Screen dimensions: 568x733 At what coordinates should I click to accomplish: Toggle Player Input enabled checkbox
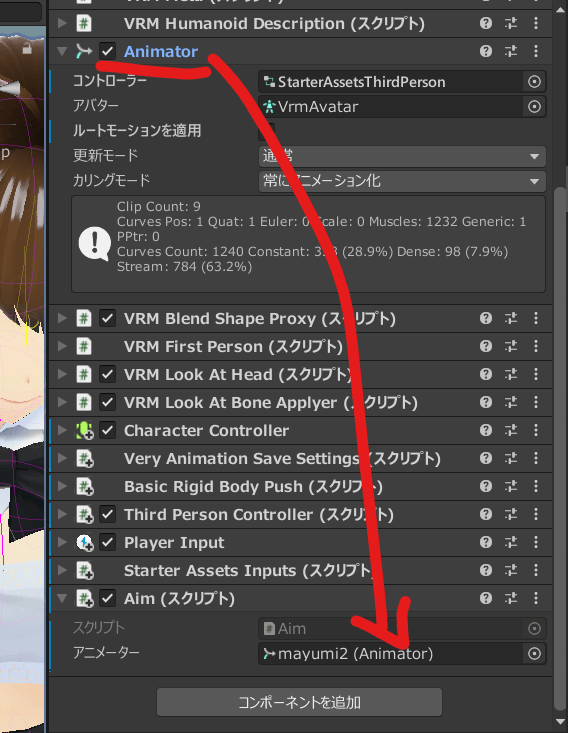coord(108,543)
